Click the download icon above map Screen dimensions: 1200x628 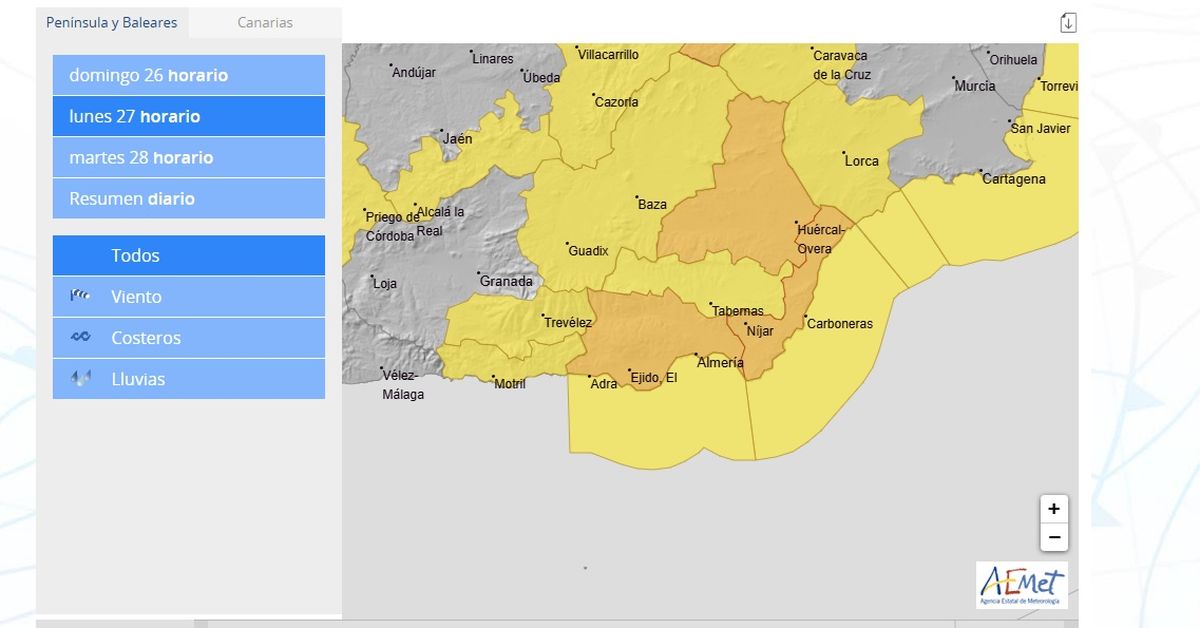tap(1068, 22)
